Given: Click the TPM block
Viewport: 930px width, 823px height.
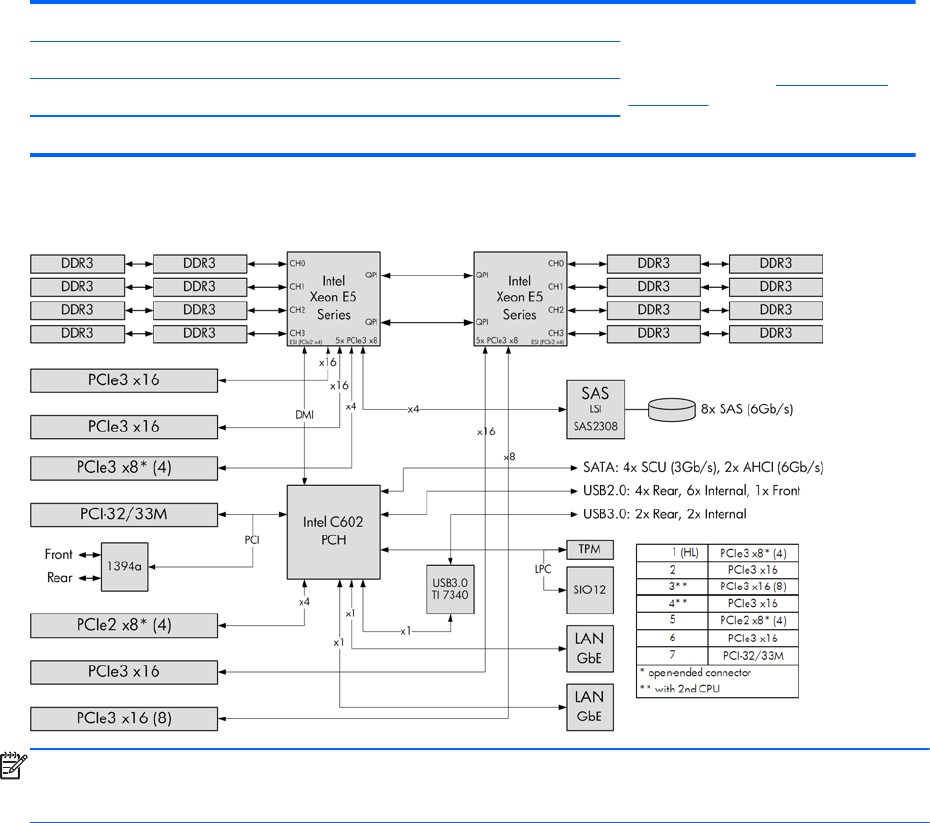Looking at the screenshot, I should click(x=590, y=549).
